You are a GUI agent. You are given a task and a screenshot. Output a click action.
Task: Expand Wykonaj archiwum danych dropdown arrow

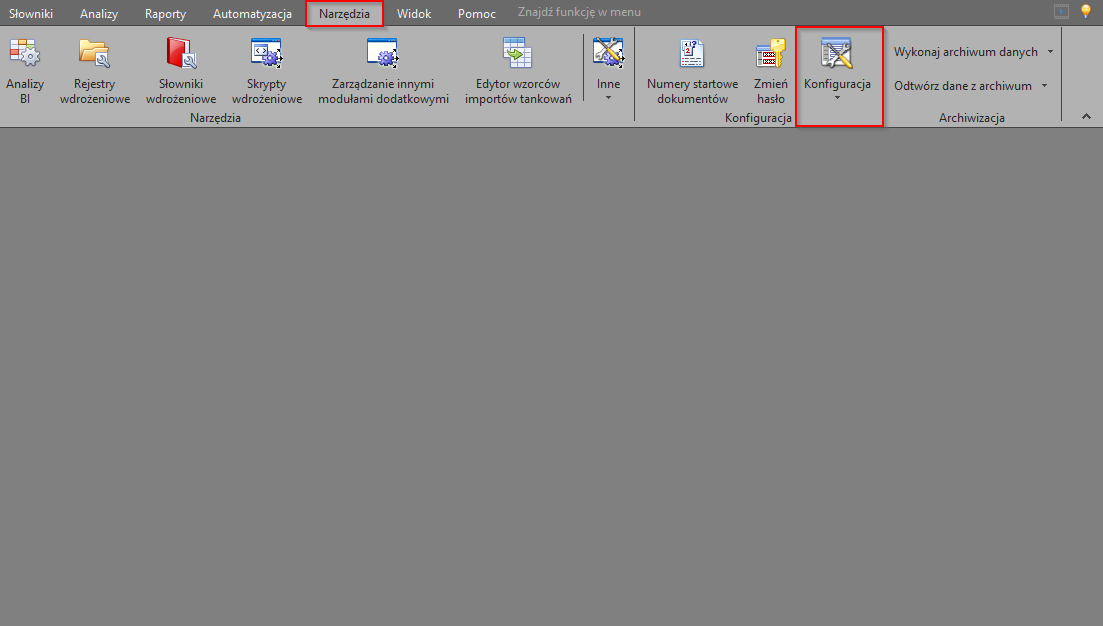pyautogui.click(x=1050, y=51)
